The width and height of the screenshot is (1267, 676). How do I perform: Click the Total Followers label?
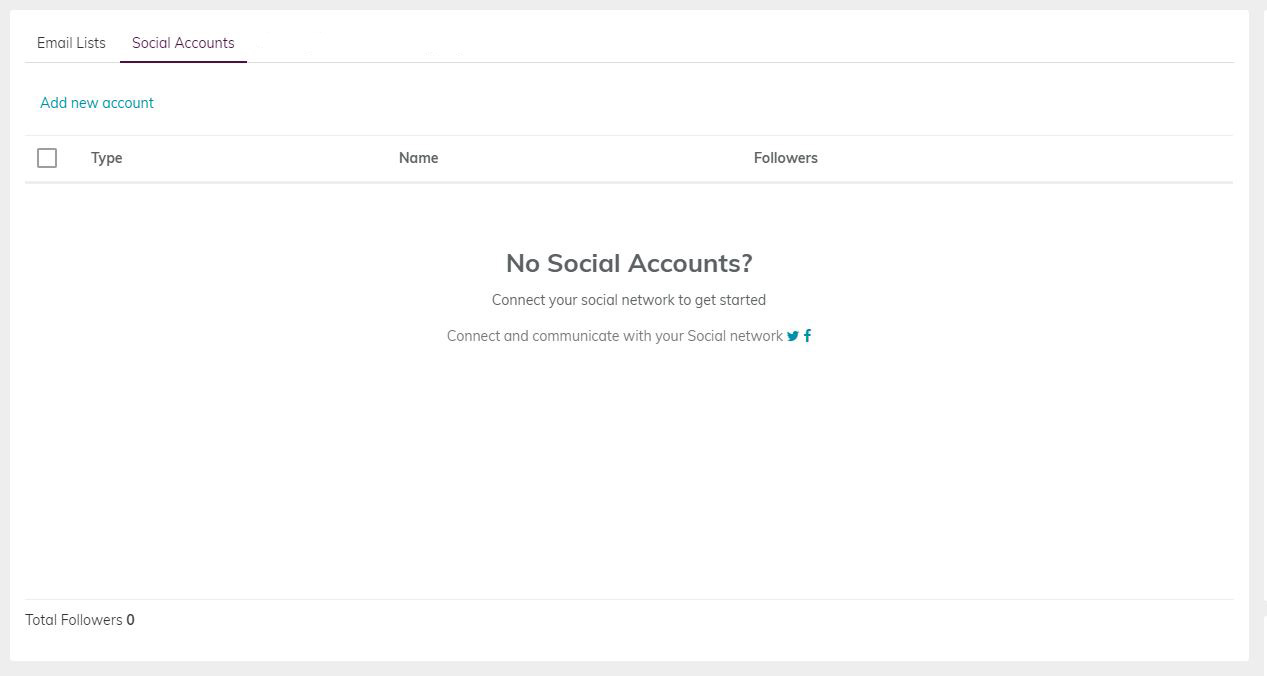coord(74,620)
